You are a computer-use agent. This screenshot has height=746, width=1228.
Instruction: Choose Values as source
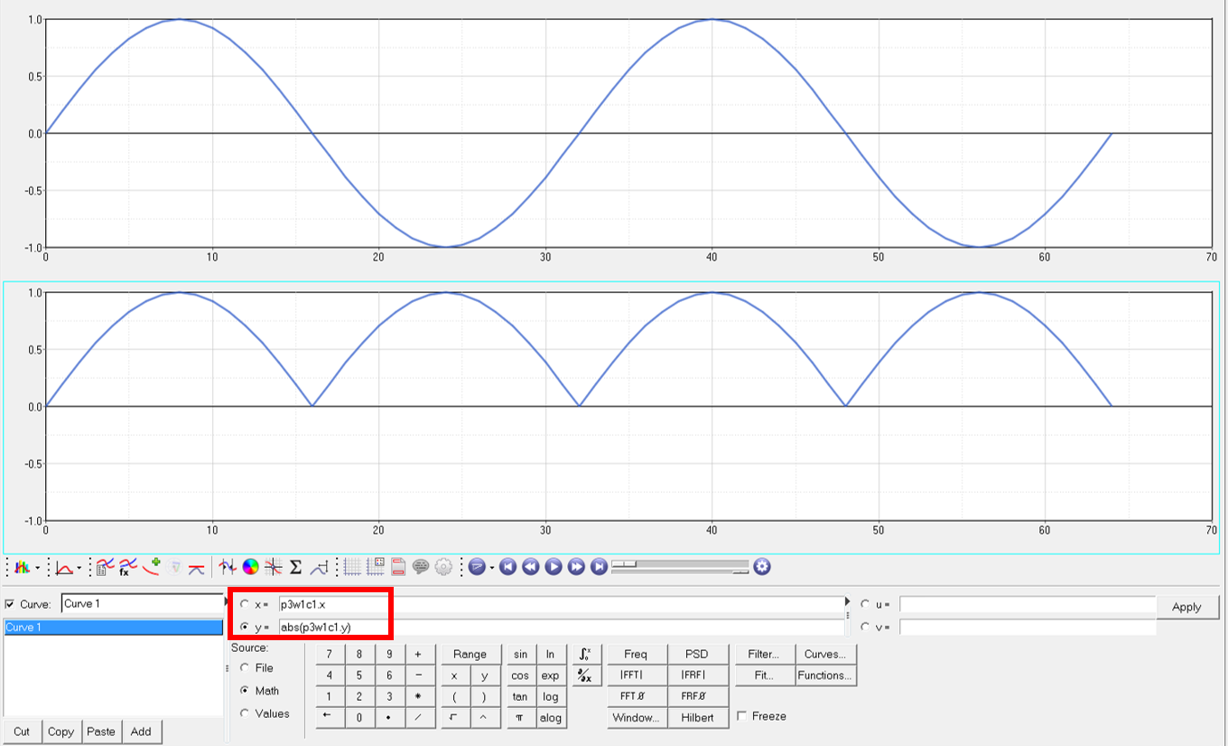pyautogui.click(x=245, y=714)
